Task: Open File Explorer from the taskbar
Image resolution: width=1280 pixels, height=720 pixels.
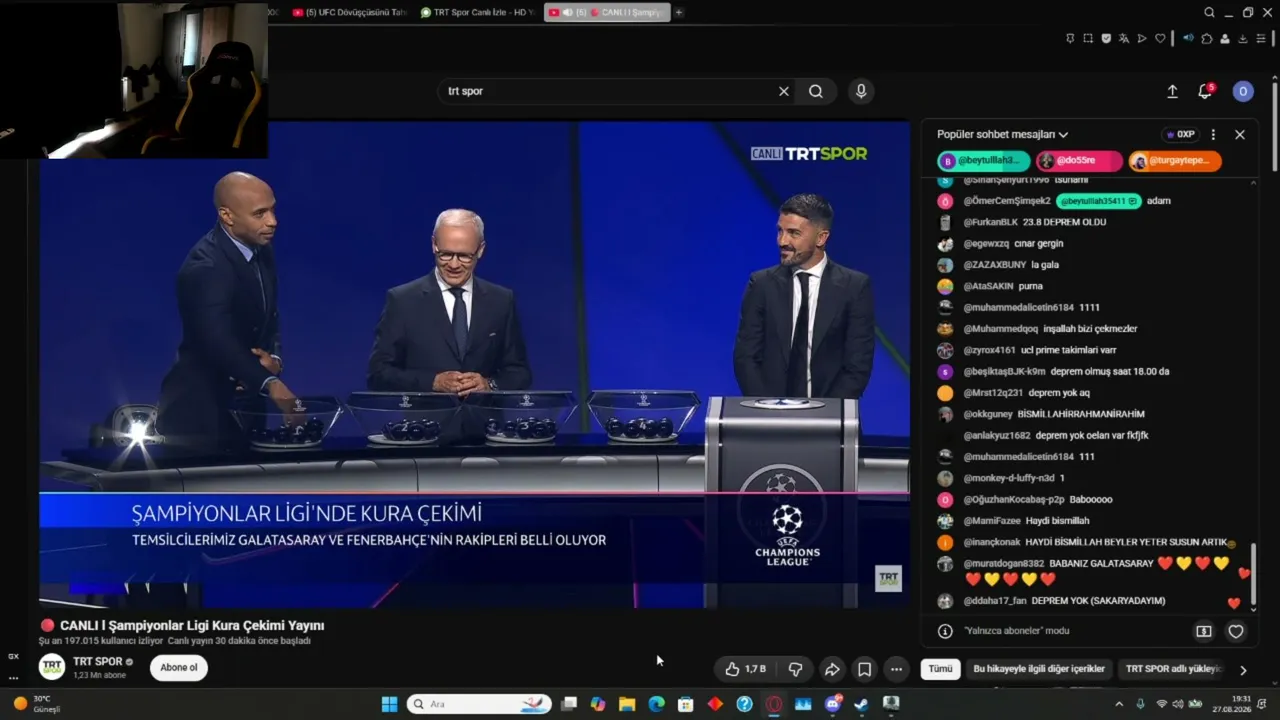Action: click(x=627, y=704)
